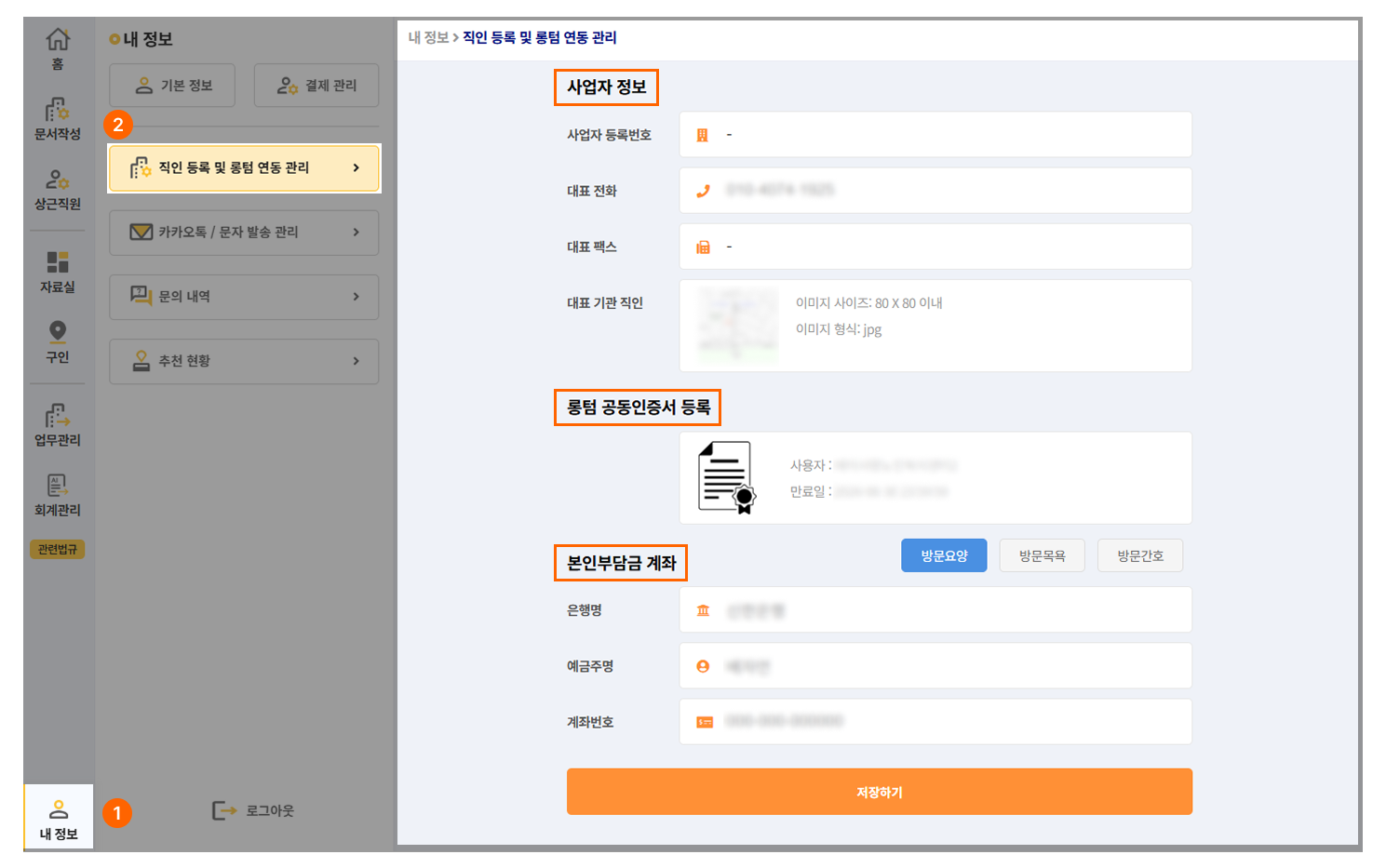Switch to the 기본 정보 tab
Image resolution: width=1386 pixels, height=868 pixels.
pos(172,86)
